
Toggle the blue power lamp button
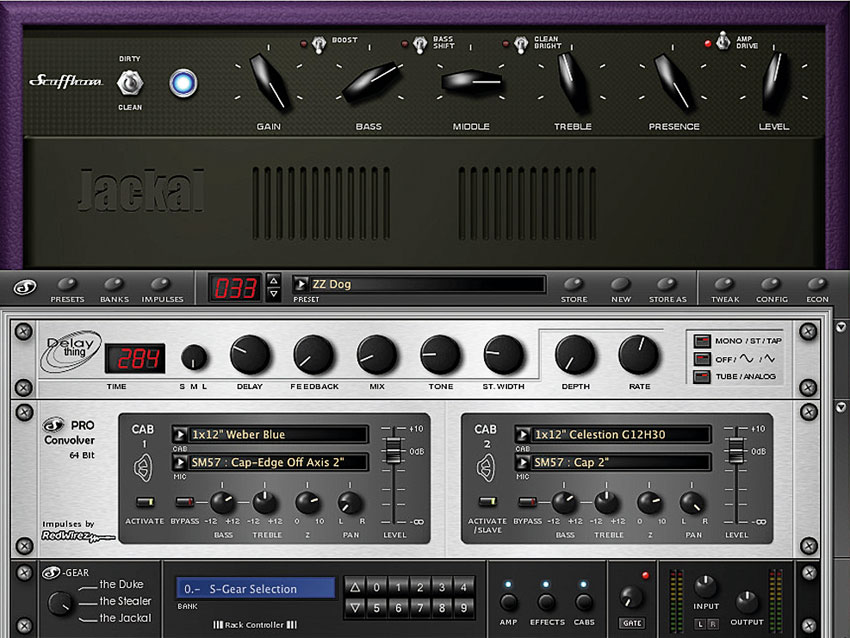pyautogui.click(x=183, y=83)
